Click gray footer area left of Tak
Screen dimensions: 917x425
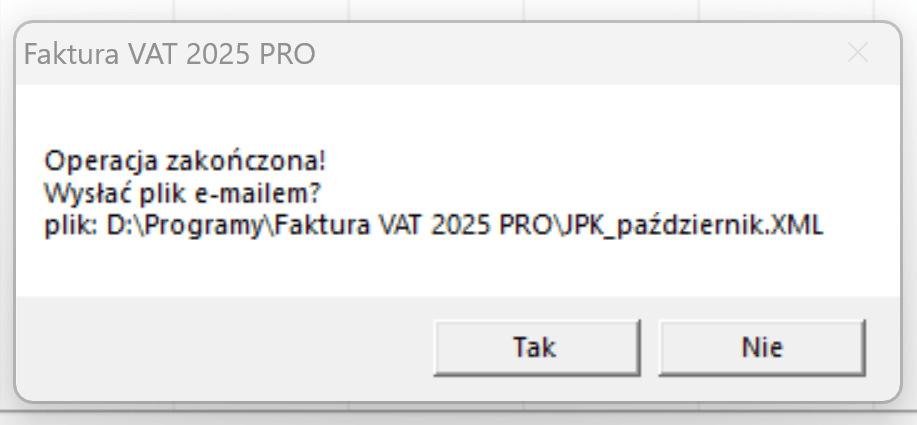[222, 348]
